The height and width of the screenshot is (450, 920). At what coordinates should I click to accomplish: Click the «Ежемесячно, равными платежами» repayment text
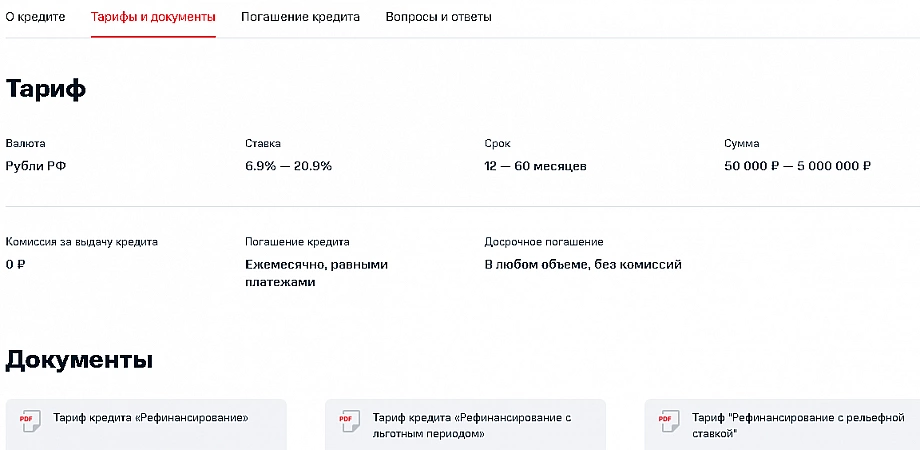click(316, 273)
